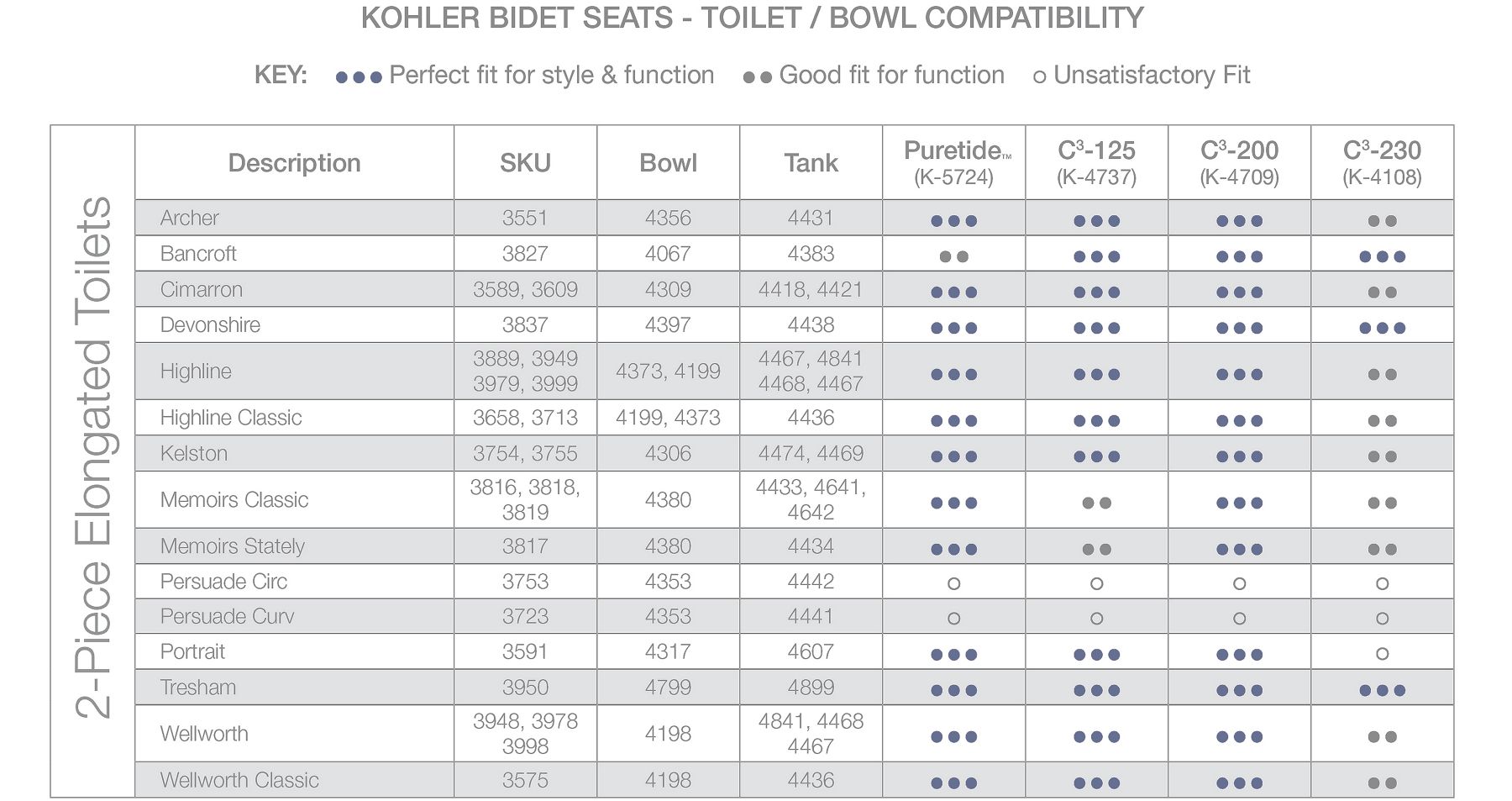This screenshot has width=1512, height=801.
Task: Click the Kohler Bidet Seats compatibility title
Action: point(752,18)
